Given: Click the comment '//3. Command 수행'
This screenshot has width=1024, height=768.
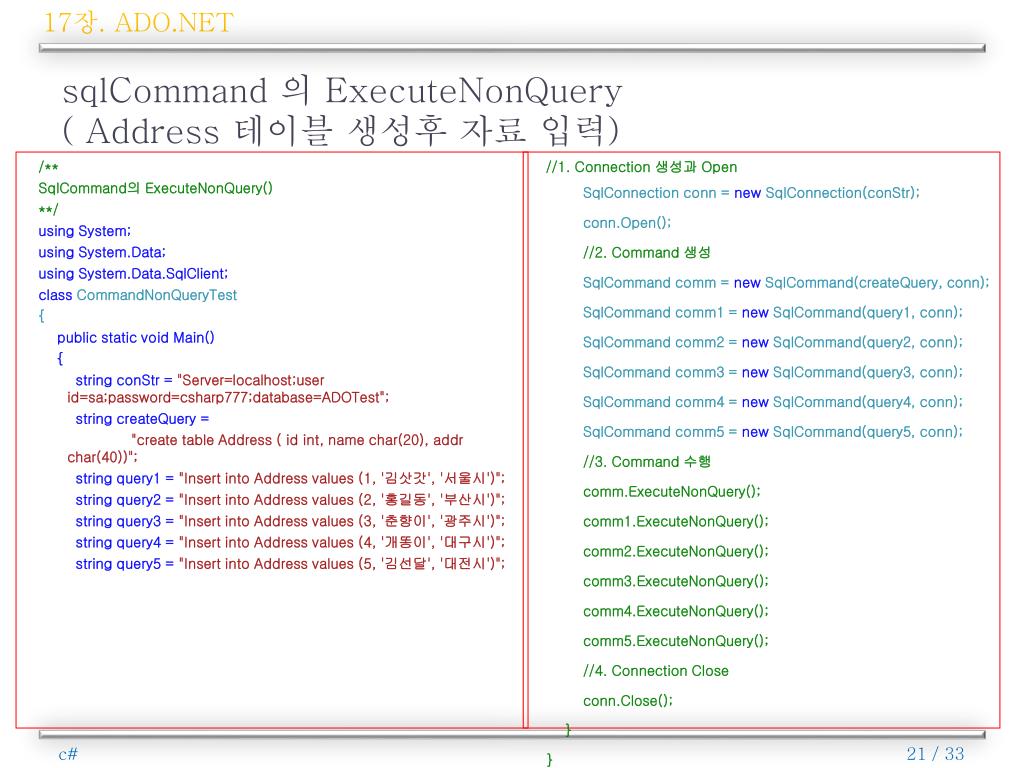Looking at the screenshot, I should click(647, 462).
